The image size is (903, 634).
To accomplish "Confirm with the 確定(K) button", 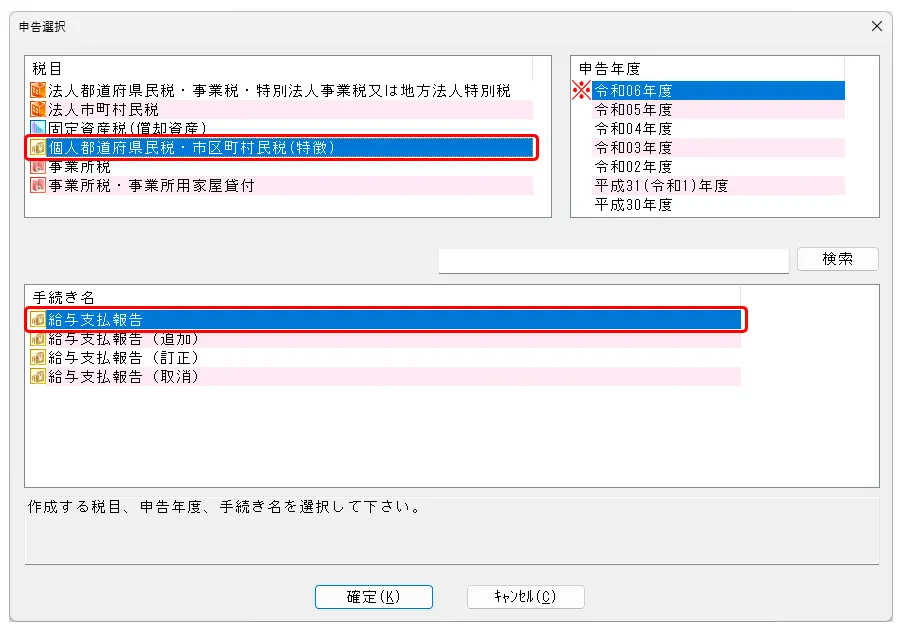I will (x=374, y=597).
